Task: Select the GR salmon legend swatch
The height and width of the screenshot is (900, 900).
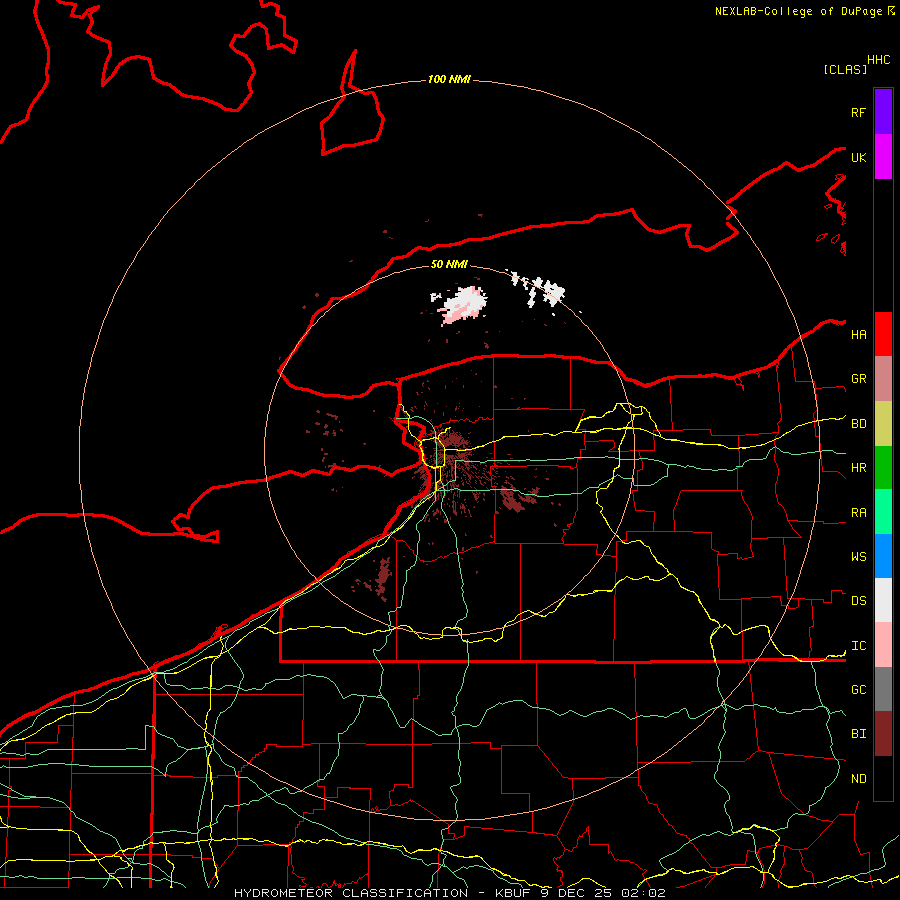Action: (883, 378)
